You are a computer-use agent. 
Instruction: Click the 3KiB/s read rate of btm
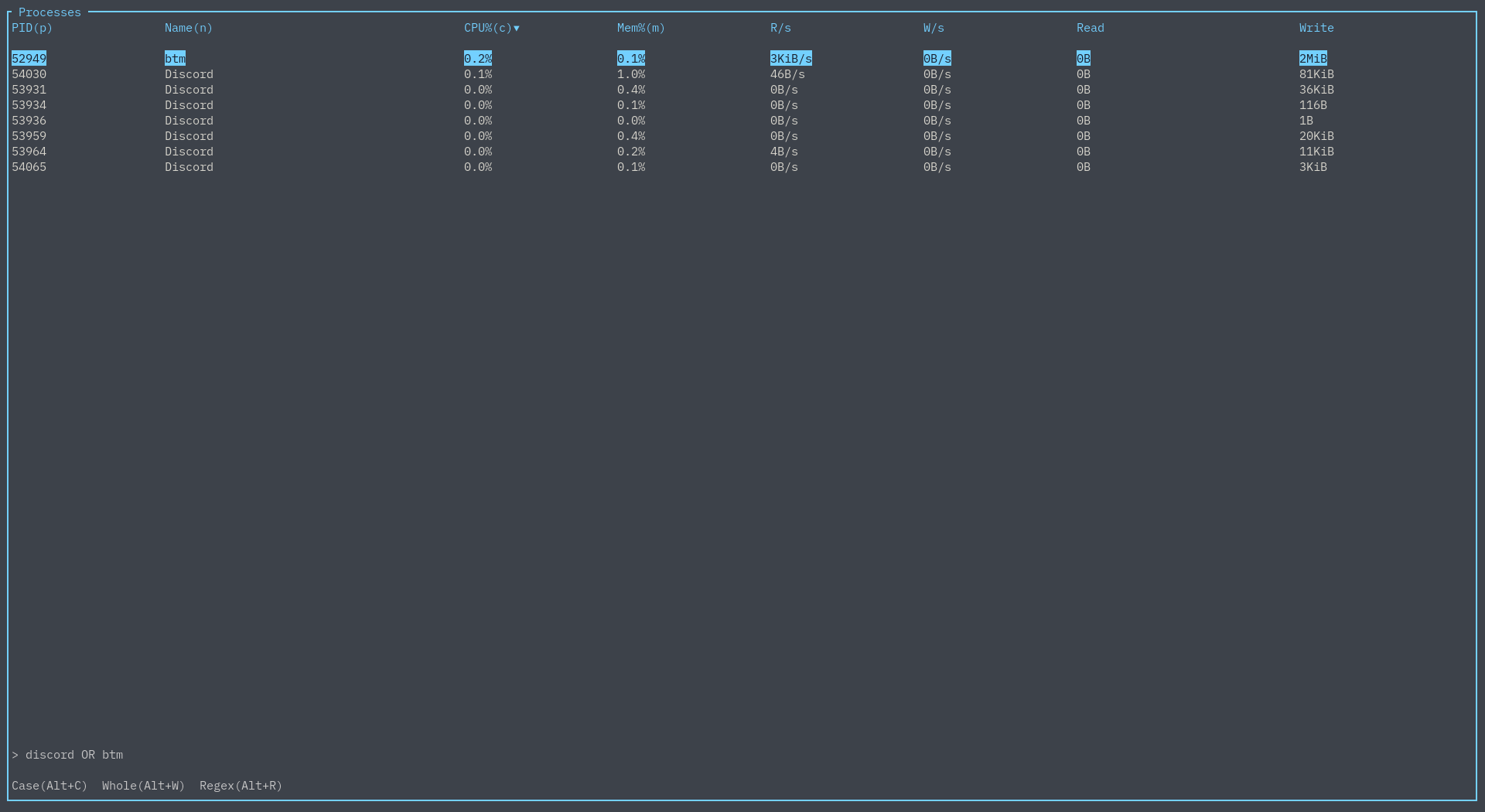[791, 59]
